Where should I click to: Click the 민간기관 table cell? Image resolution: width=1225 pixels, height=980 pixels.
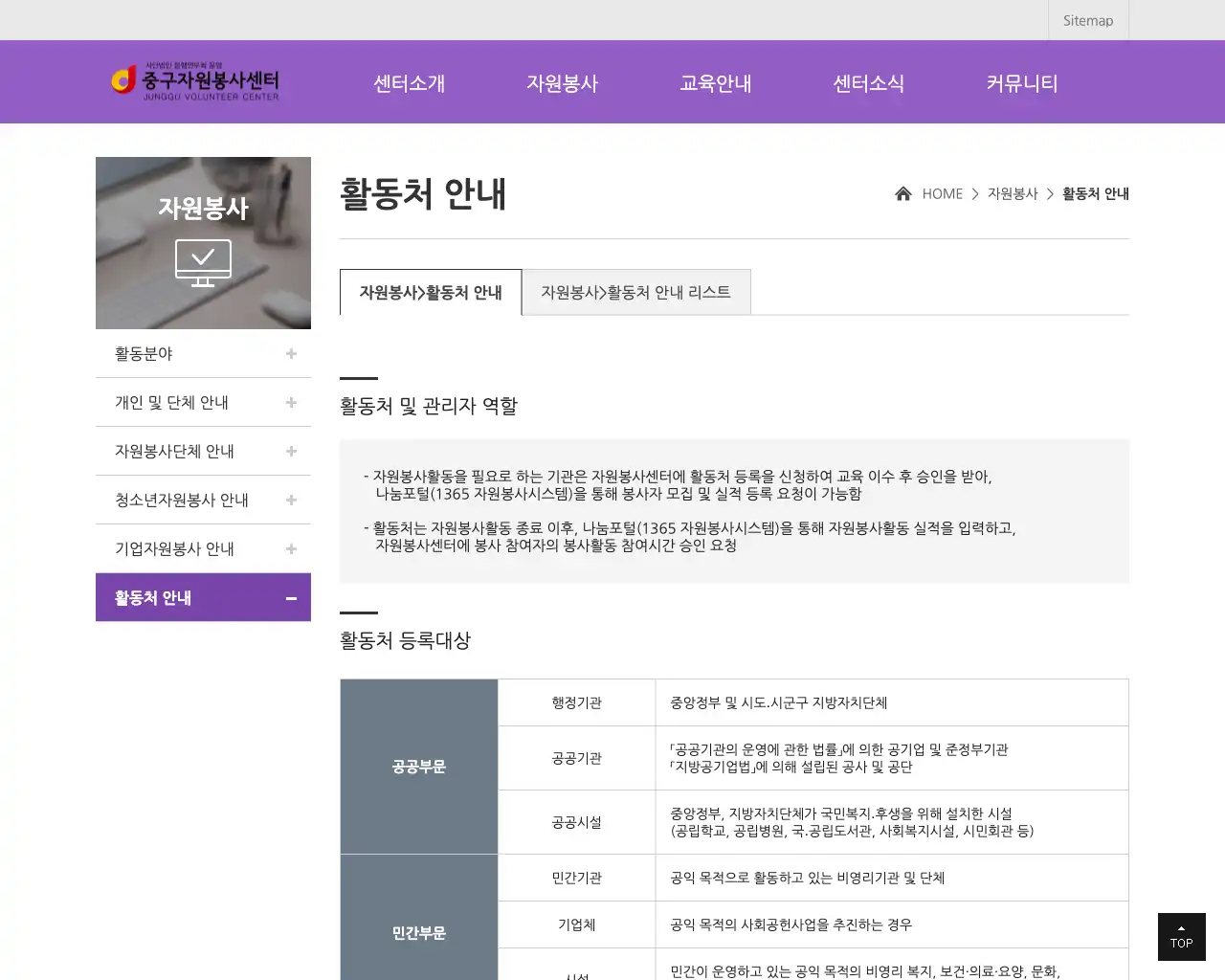tap(577, 878)
